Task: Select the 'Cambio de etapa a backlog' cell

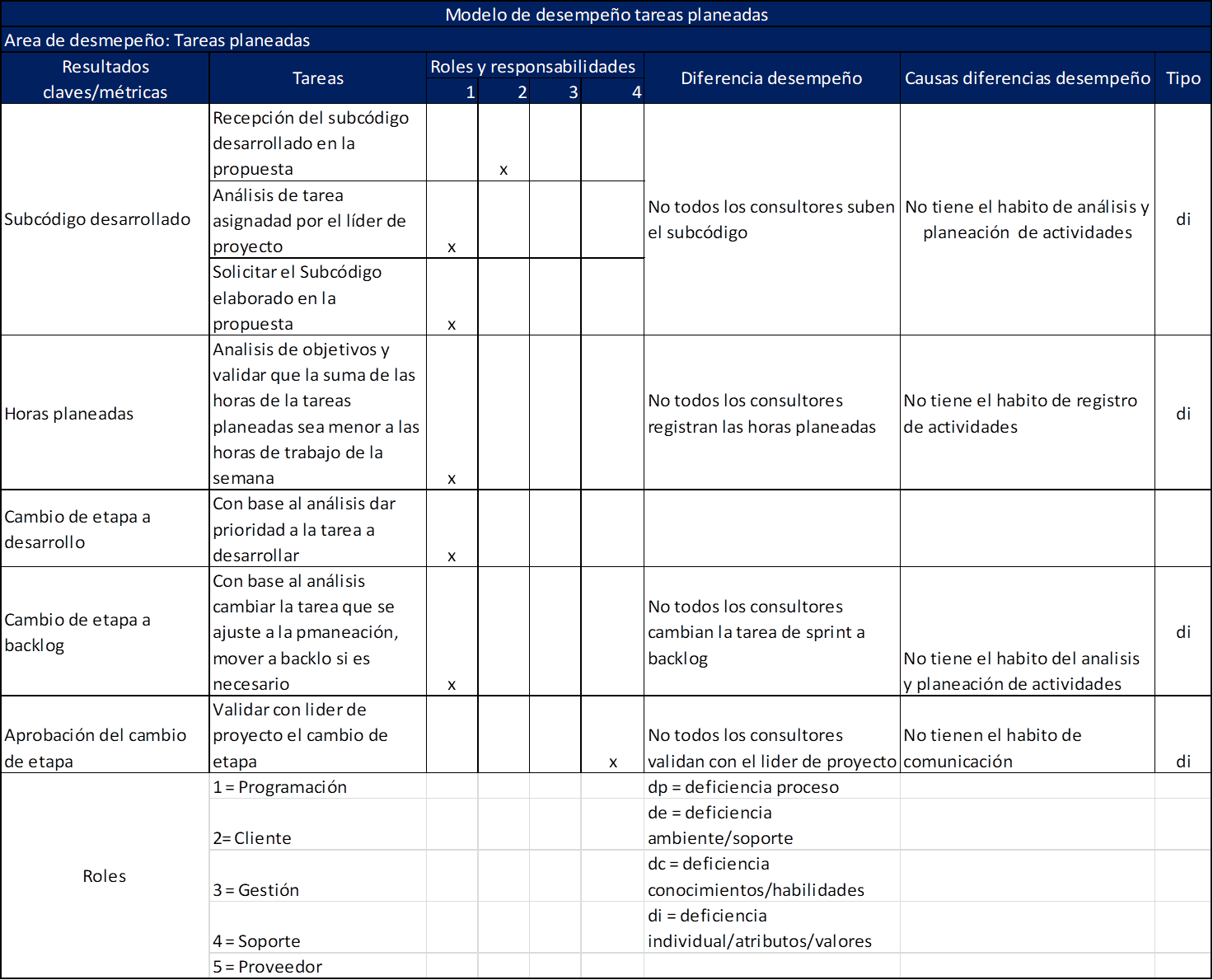Action: (105, 632)
